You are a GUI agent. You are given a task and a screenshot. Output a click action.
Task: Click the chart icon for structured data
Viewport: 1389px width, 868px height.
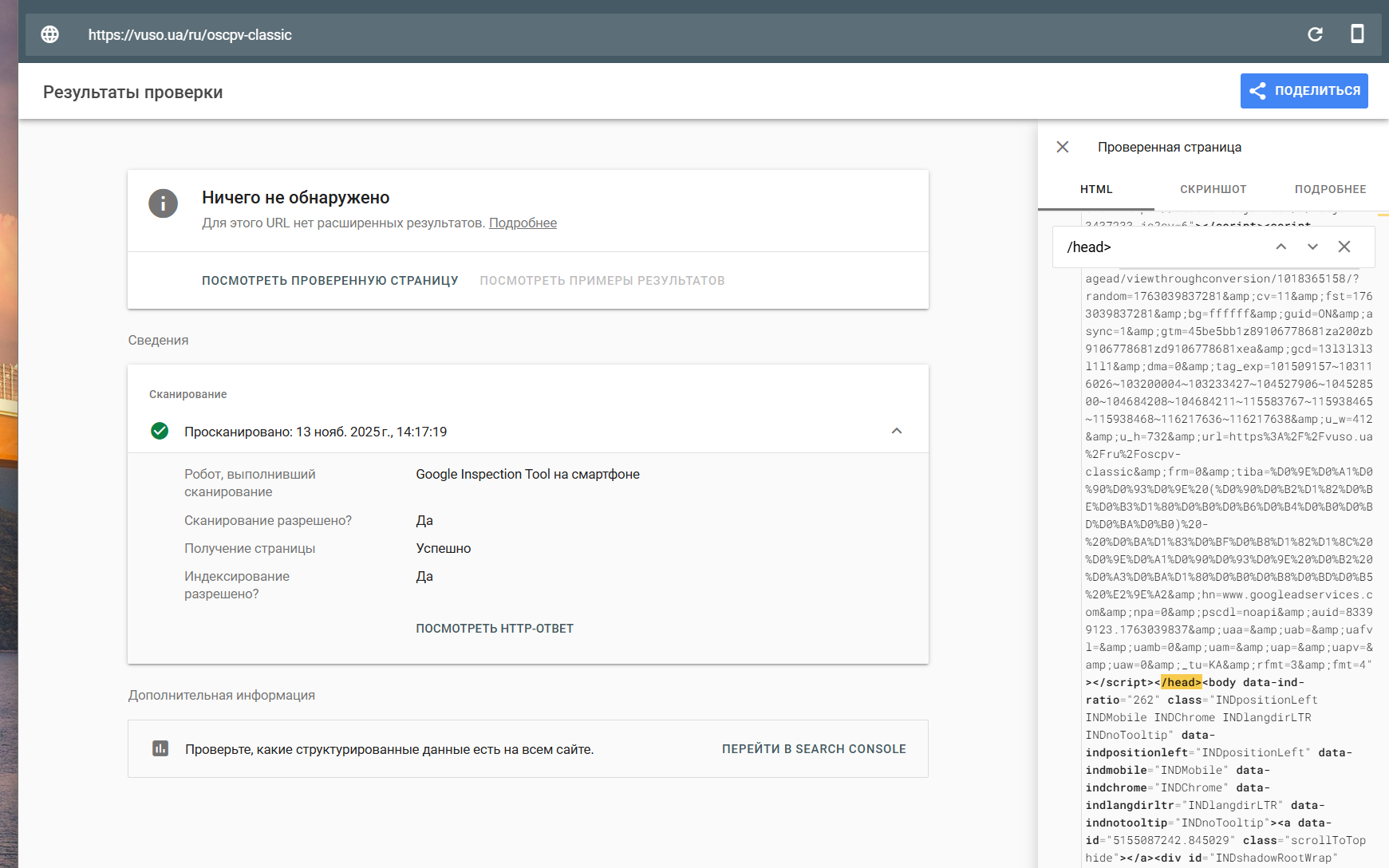(x=160, y=748)
